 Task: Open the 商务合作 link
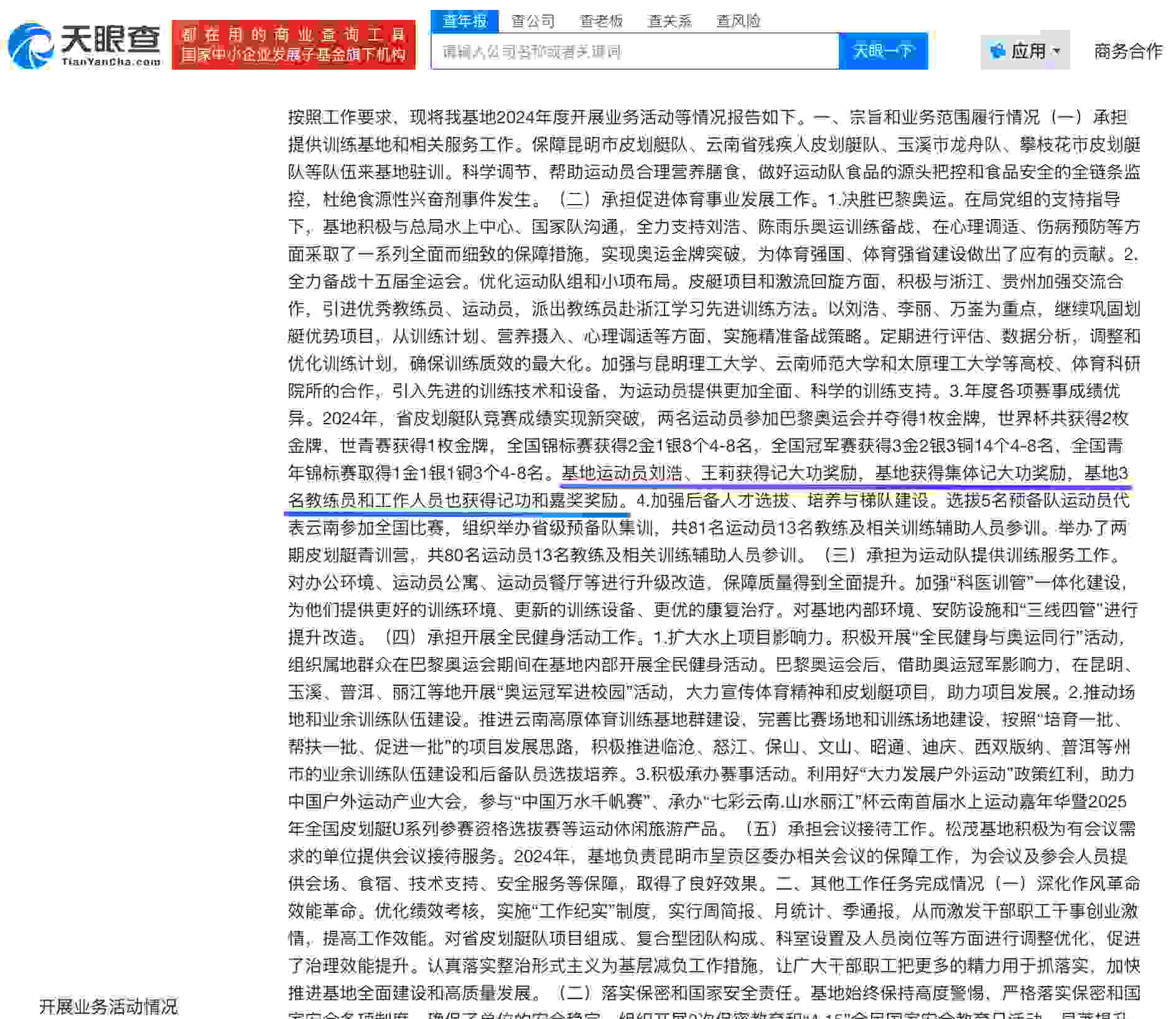1127,50
